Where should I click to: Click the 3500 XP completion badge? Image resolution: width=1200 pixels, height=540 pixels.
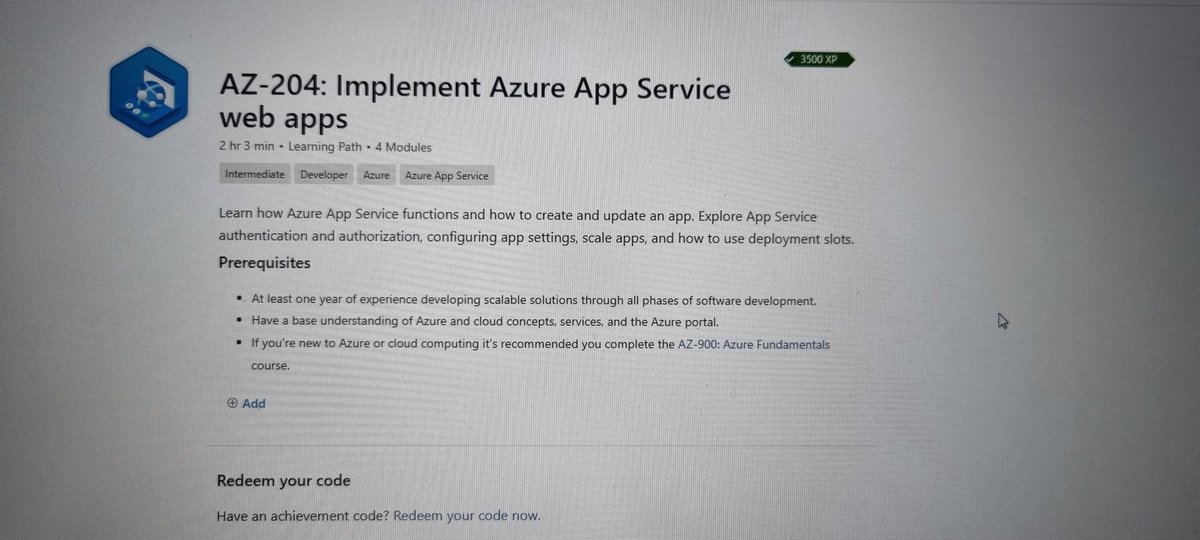click(820, 59)
